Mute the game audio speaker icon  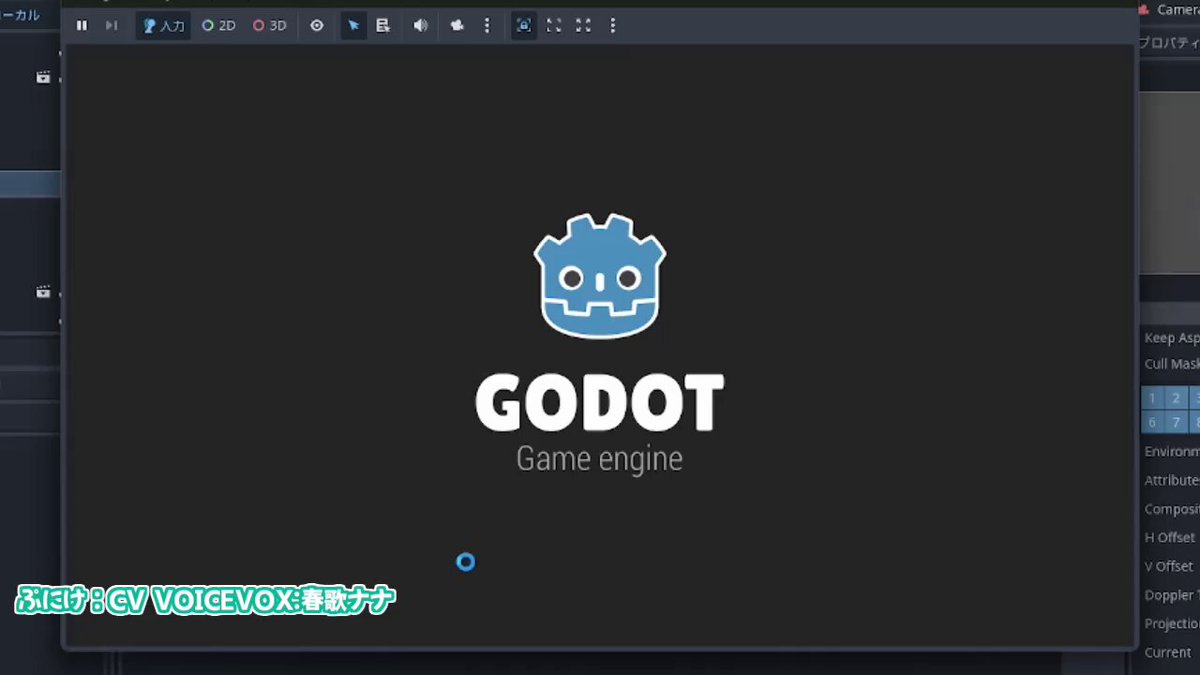point(420,26)
